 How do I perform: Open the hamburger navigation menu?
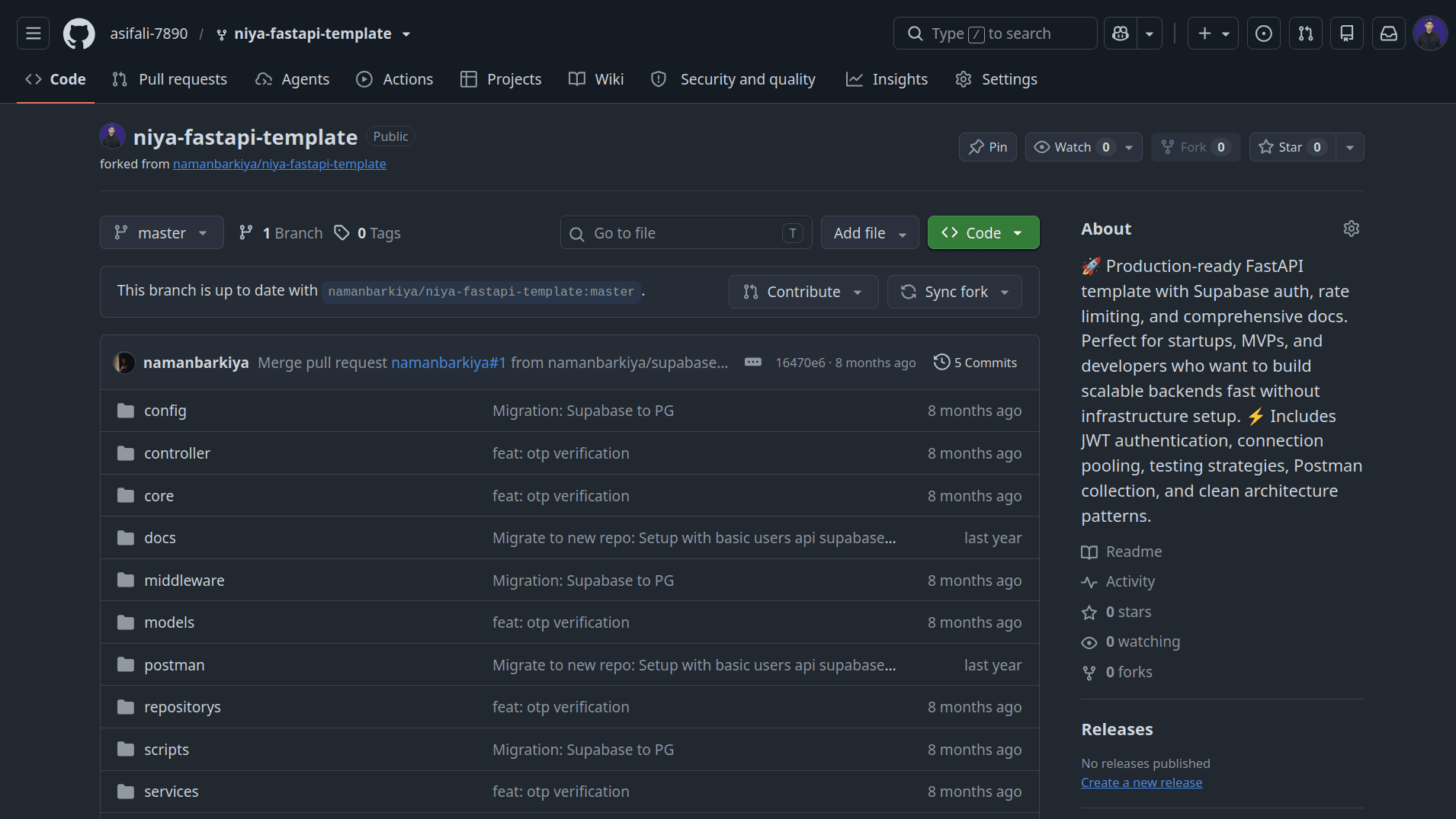(x=33, y=34)
